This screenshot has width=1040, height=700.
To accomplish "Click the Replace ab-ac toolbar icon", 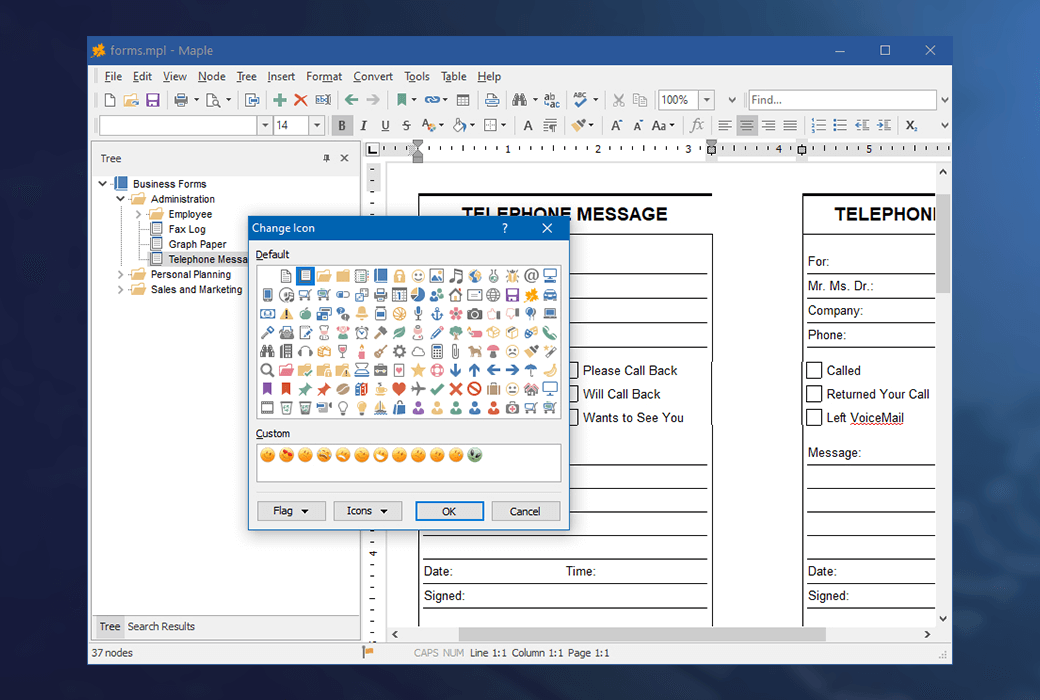I will point(551,100).
